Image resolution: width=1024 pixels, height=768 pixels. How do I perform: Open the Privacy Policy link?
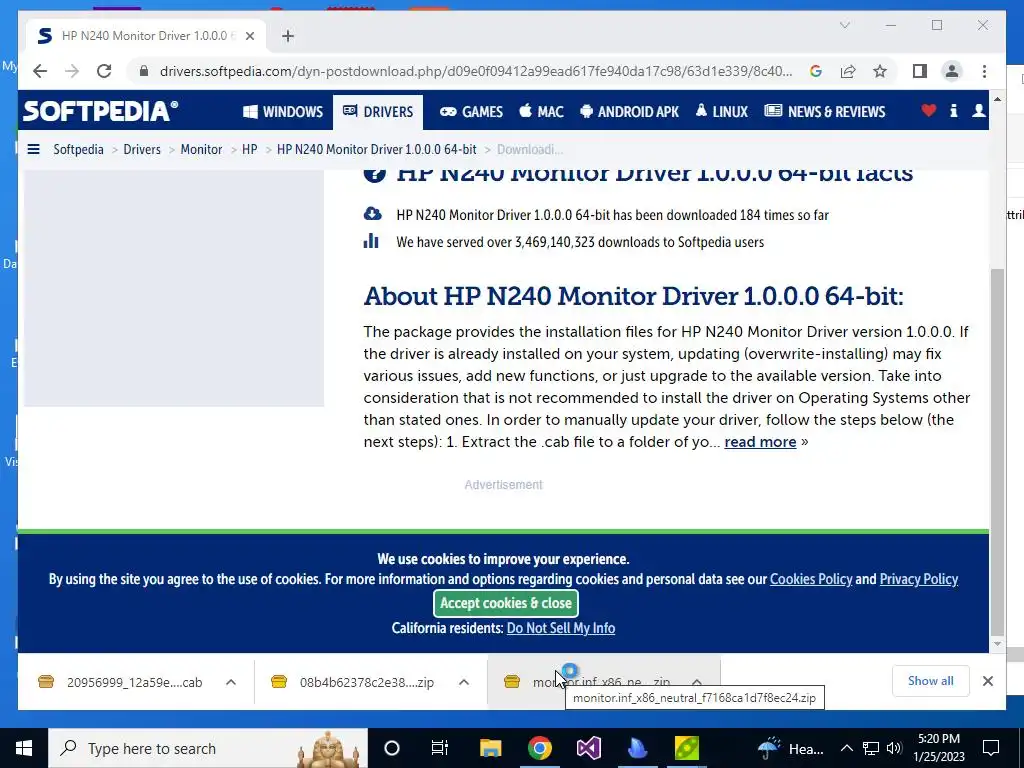(x=919, y=579)
